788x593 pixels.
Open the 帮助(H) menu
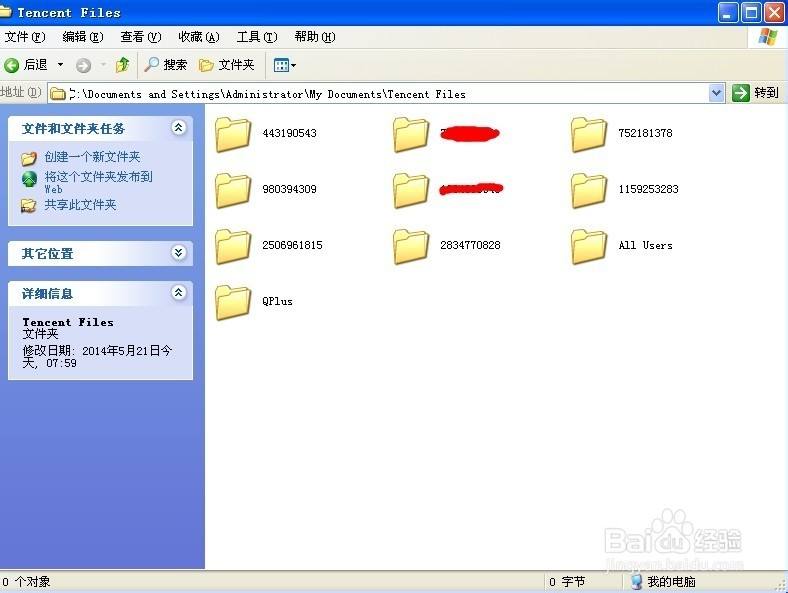pos(315,37)
